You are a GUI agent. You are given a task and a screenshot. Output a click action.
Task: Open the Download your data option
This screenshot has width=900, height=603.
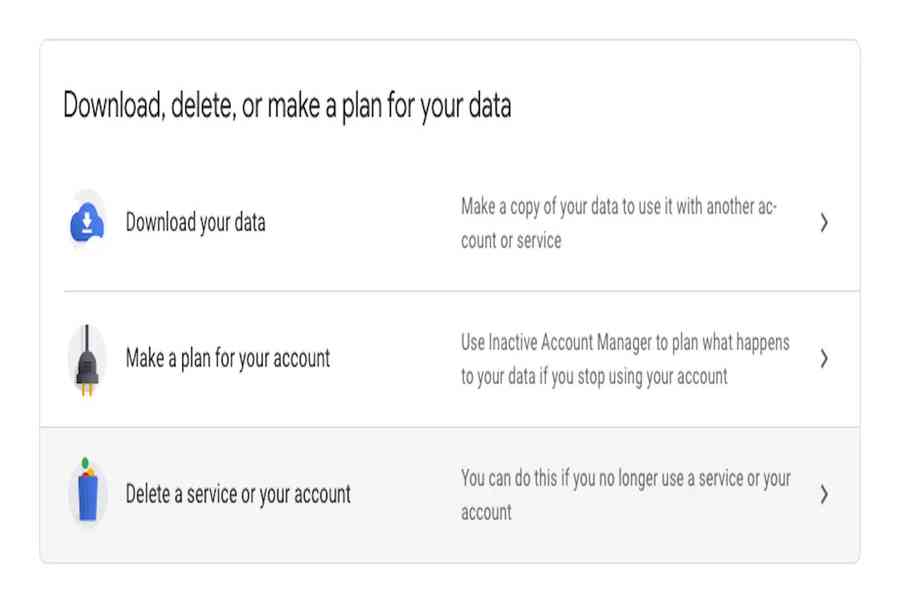[x=195, y=223]
